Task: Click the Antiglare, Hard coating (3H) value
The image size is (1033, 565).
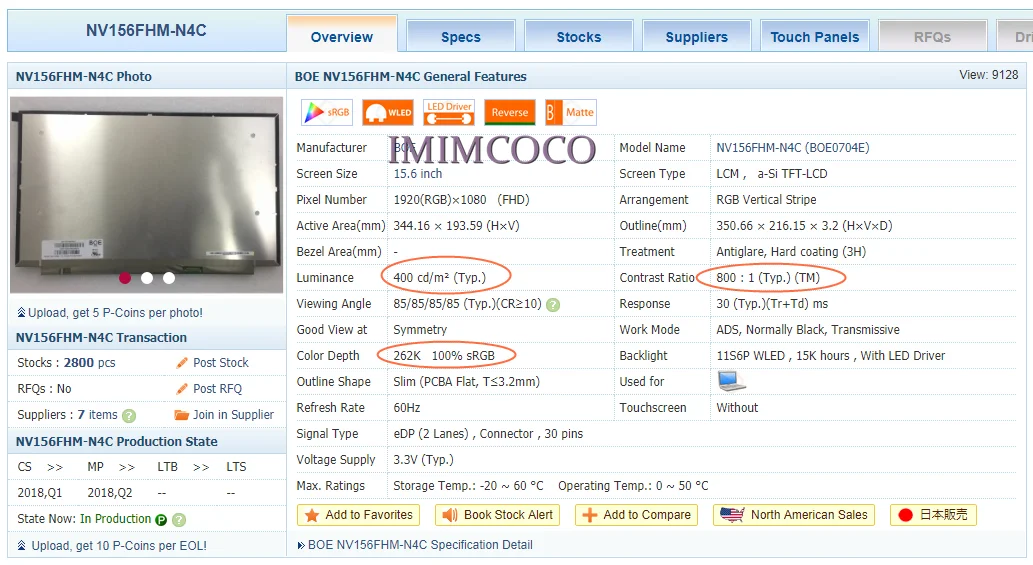Action: (791, 252)
